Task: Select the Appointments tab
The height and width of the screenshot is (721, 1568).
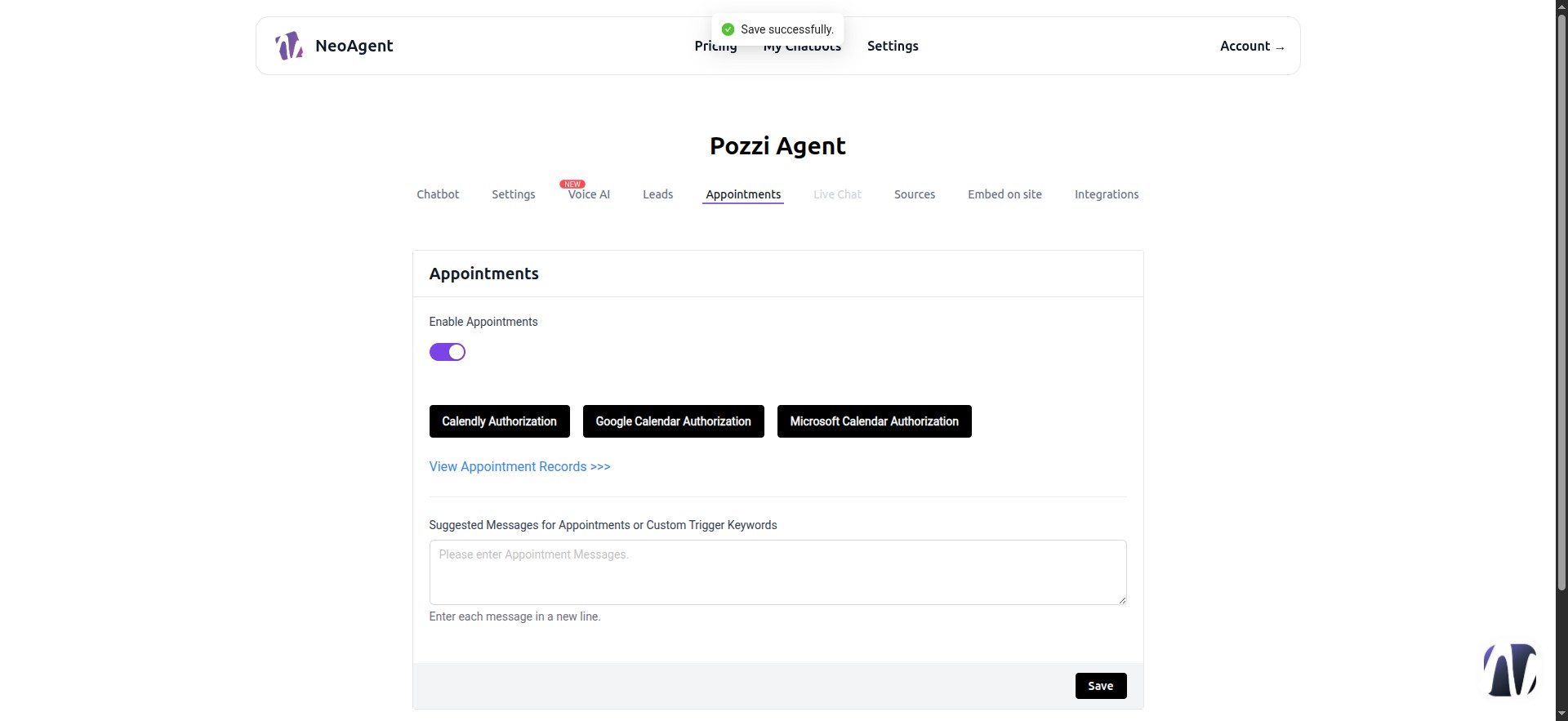Action: pos(743,194)
